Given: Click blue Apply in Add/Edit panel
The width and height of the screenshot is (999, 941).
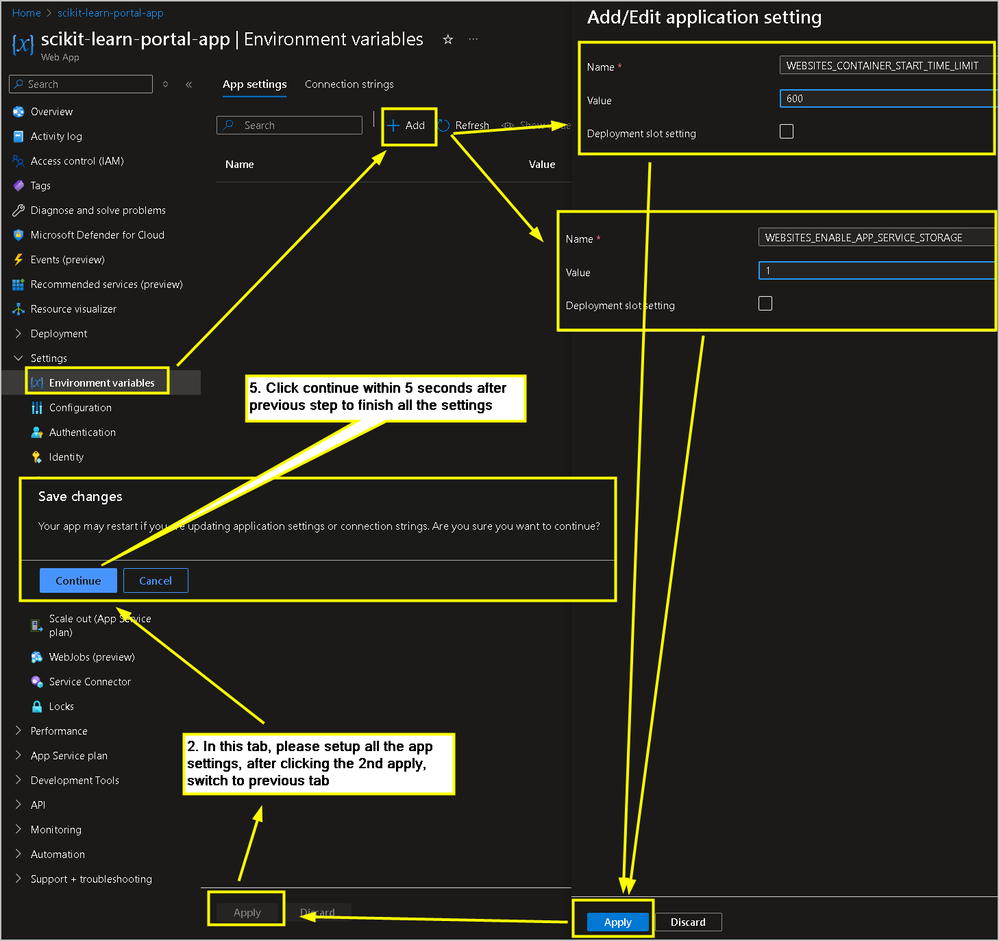Looking at the screenshot, I should (617, 922).
